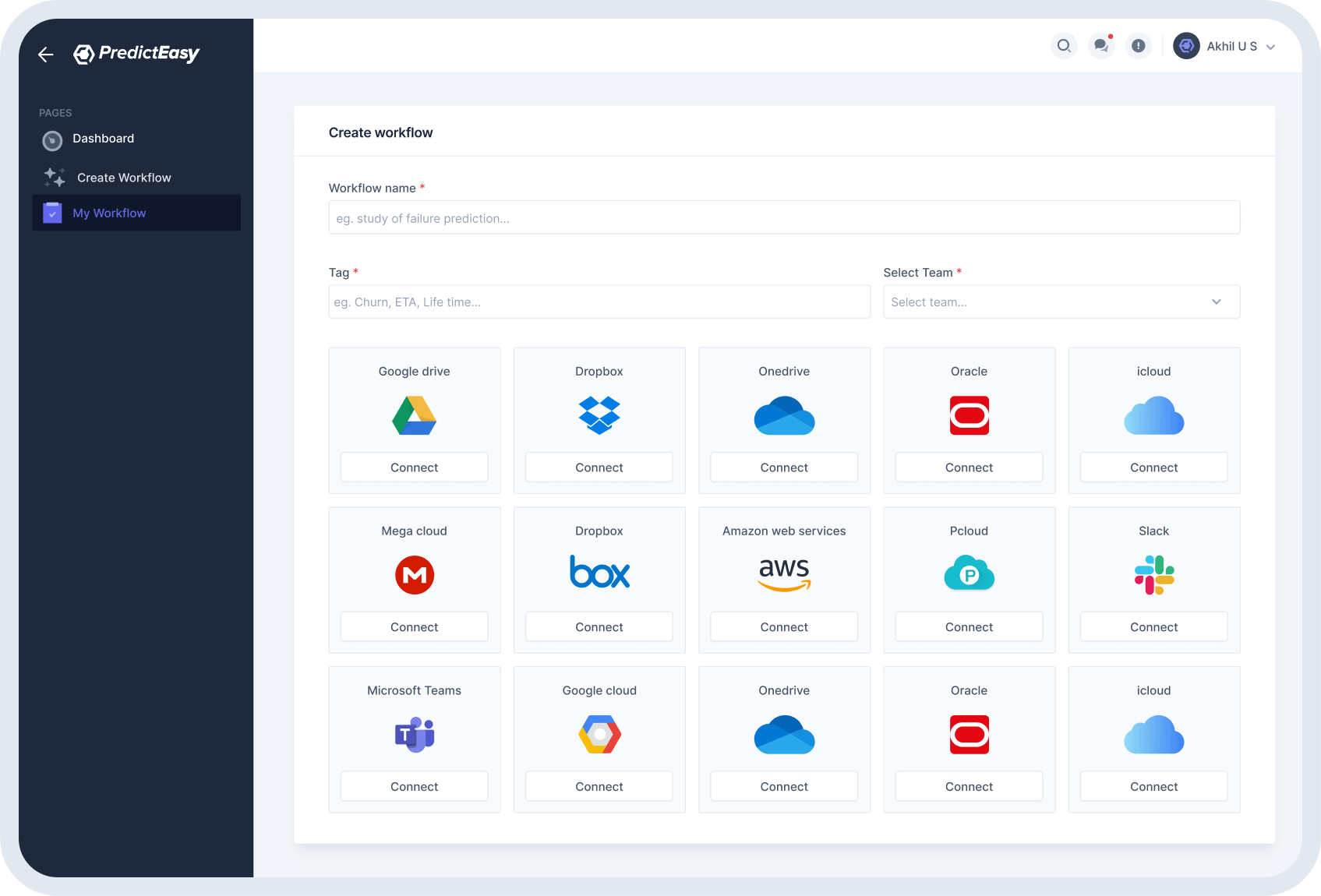Click the Amazon web services title text
Screen dimensions: 1321x896
[784, 531]
